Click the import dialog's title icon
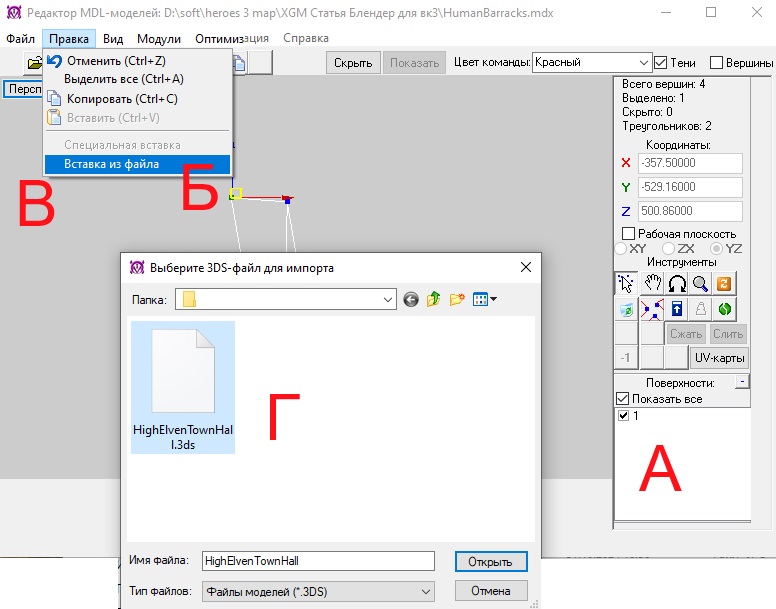The image size is (776, 609). (x=137, y=268)
